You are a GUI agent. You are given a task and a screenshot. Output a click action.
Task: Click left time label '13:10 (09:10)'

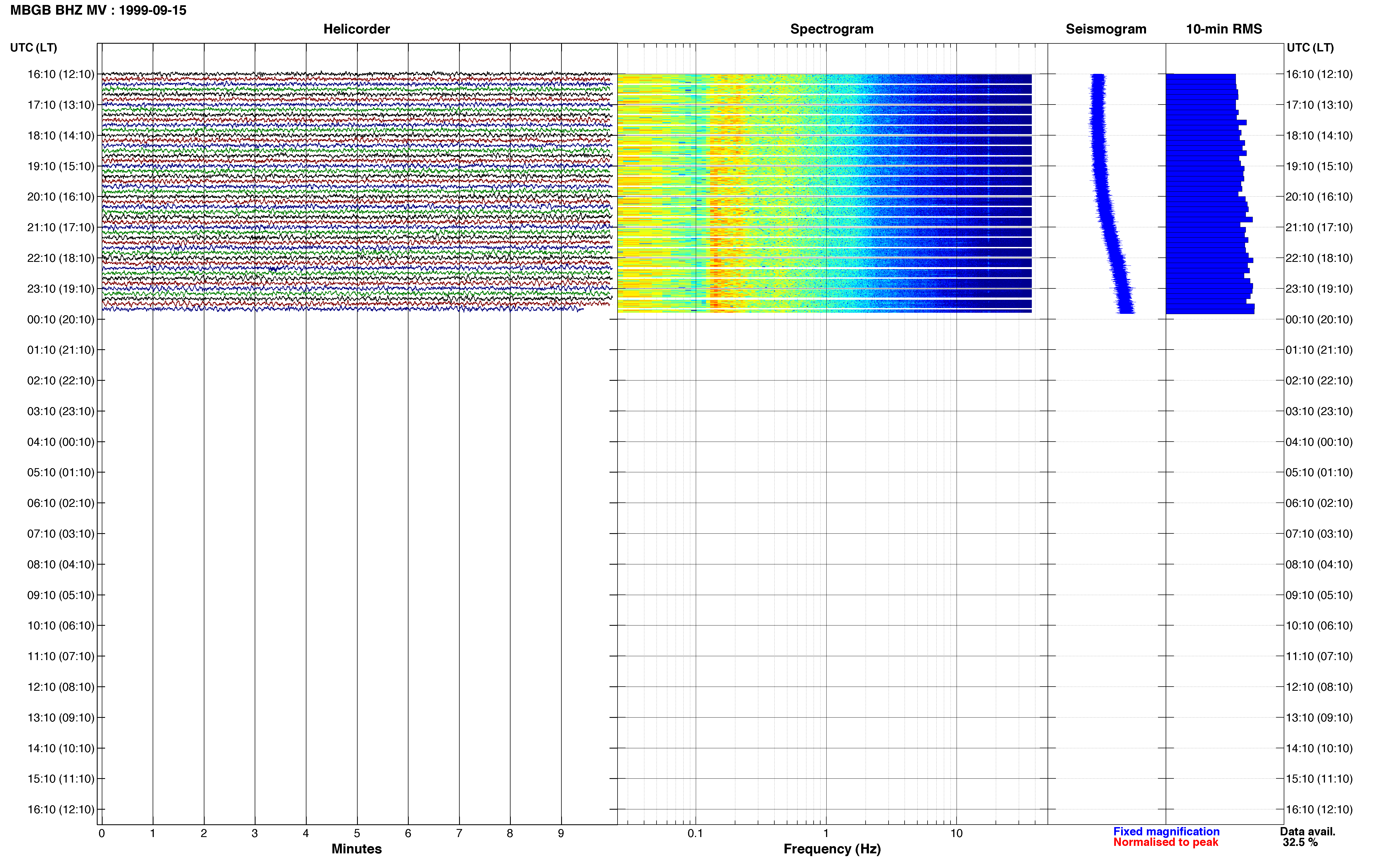[61, 718]
